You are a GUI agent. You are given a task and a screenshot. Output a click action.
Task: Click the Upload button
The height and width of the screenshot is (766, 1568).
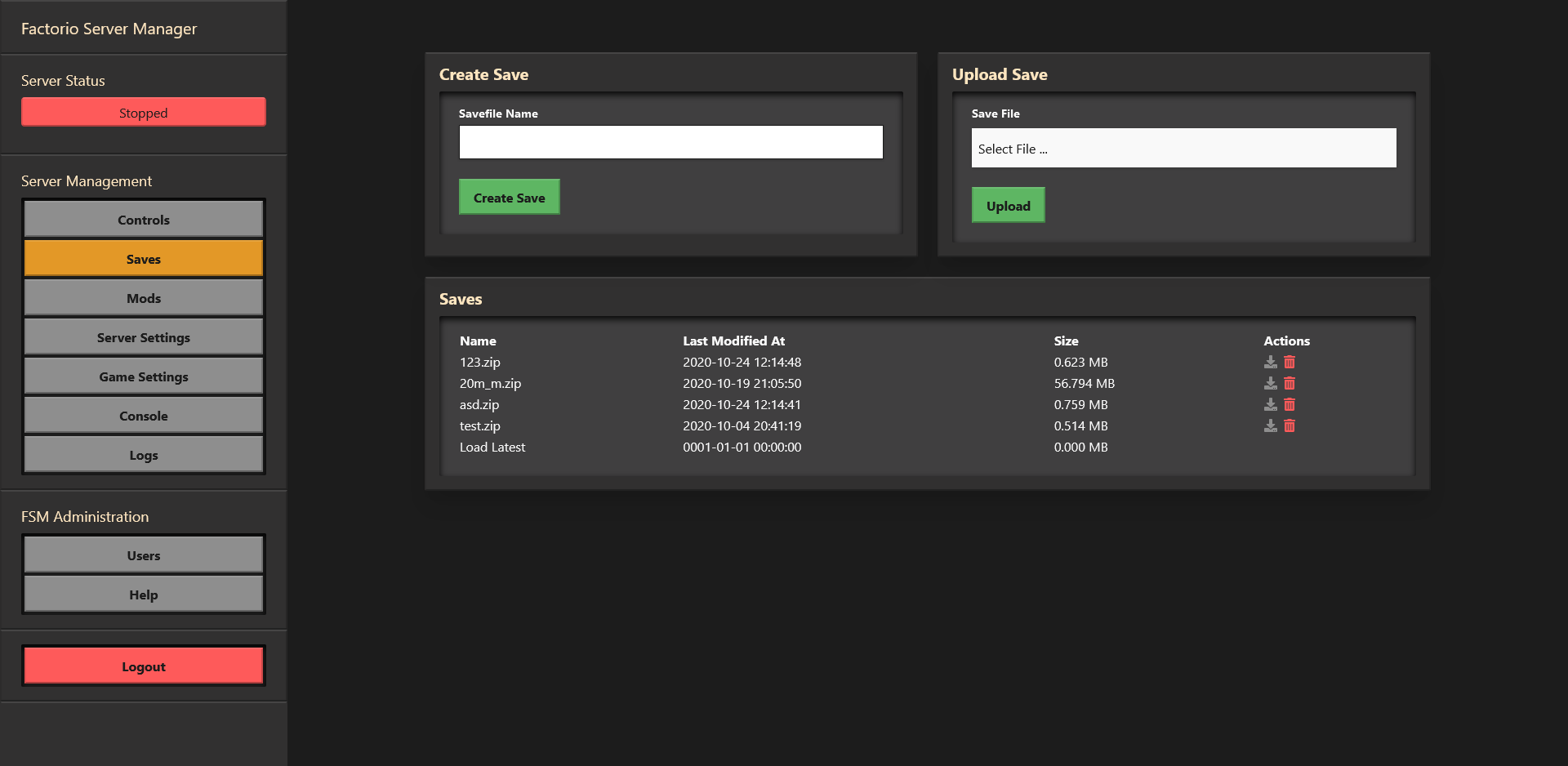[x=1009, y=205]
